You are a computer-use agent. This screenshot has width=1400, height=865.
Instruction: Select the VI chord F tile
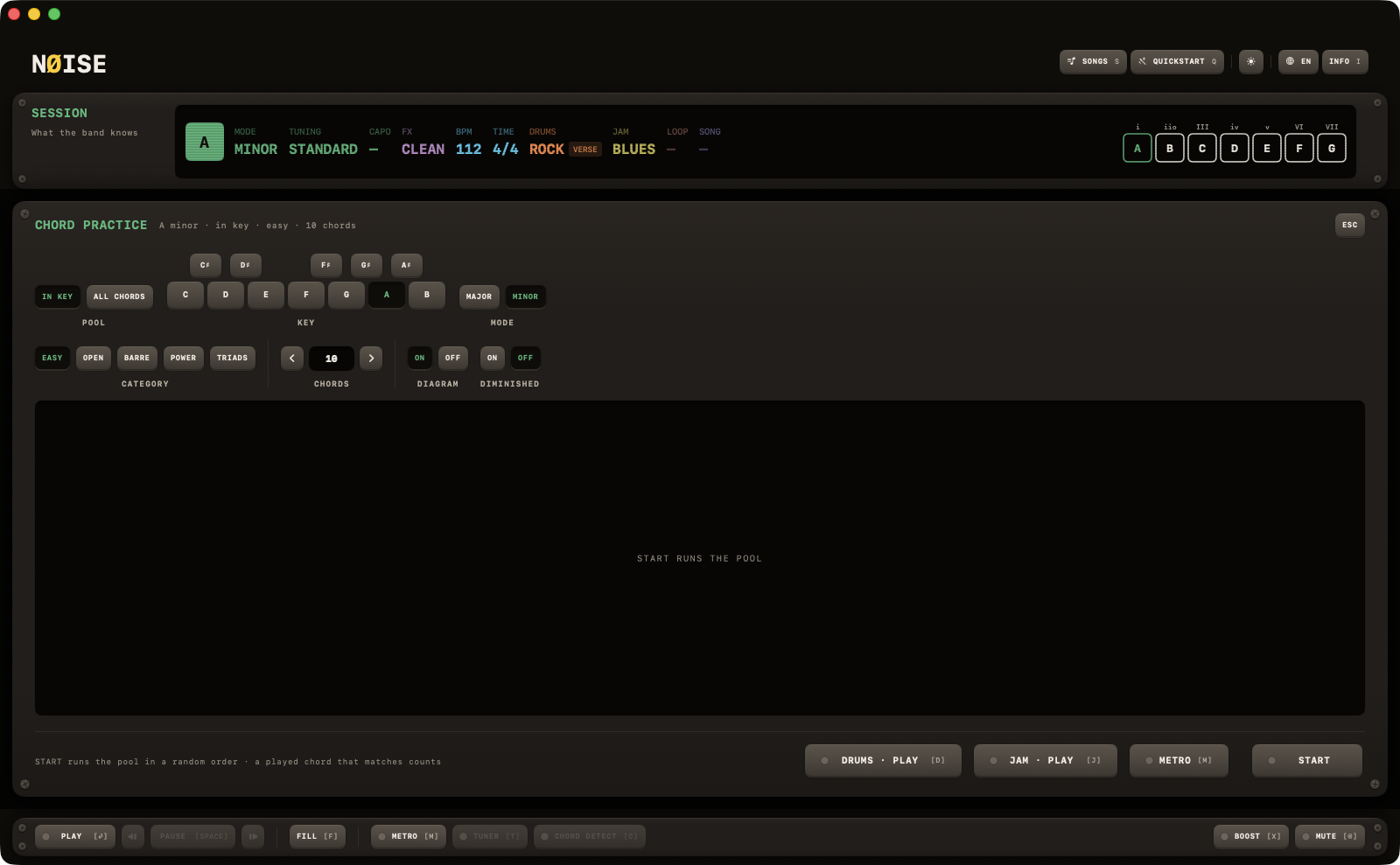(x=1299, y=148)
